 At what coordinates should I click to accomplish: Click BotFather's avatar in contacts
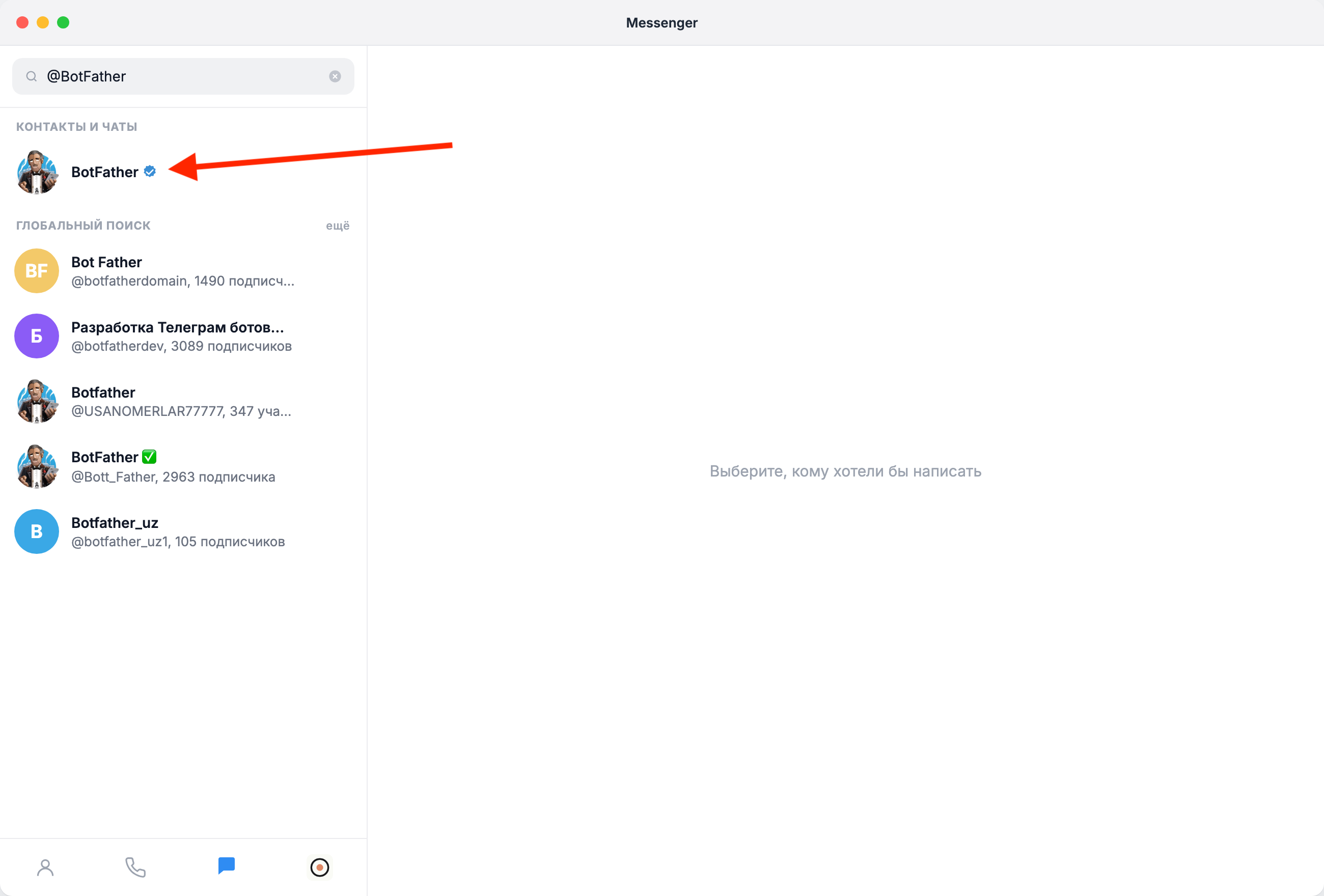[x=37, y=172]
